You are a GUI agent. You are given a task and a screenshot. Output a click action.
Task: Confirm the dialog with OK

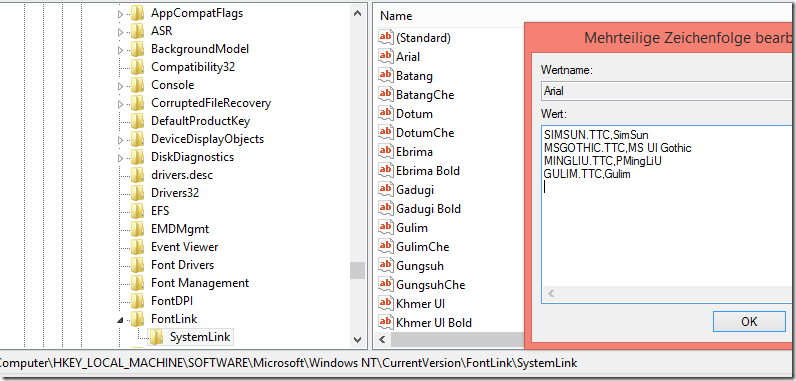tap(749, 322)
